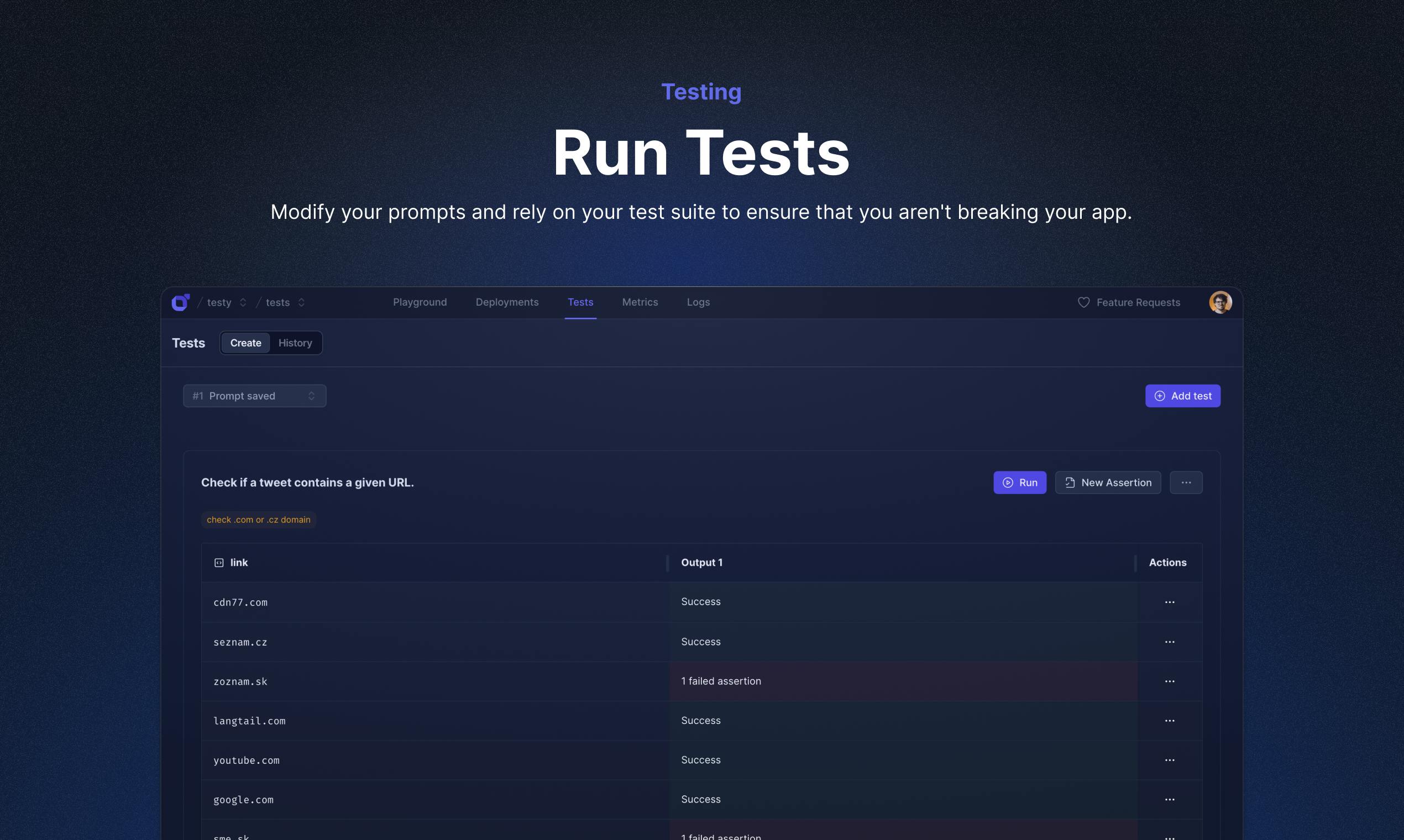Select the zoznam.sk link cell
Screen dimensions: 1404x840
pos(435,681)
